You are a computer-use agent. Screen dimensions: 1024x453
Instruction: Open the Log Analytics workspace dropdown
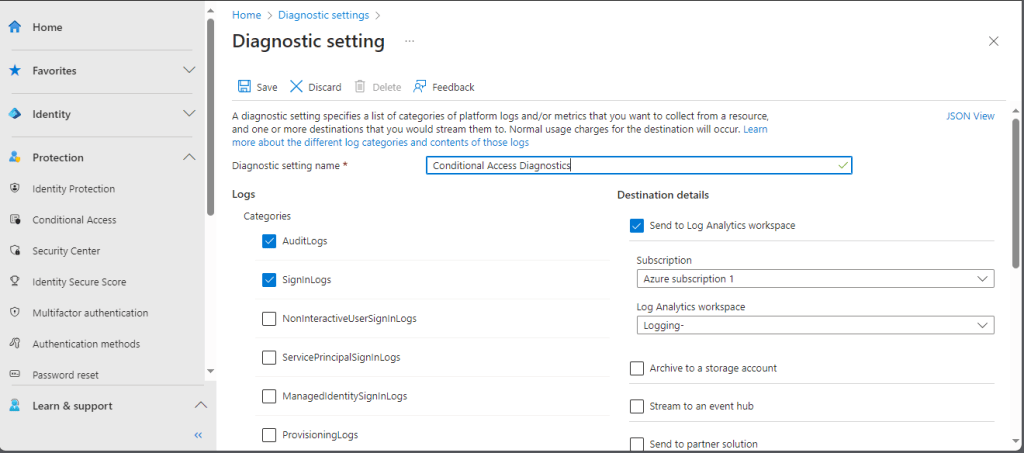[815, 325]
